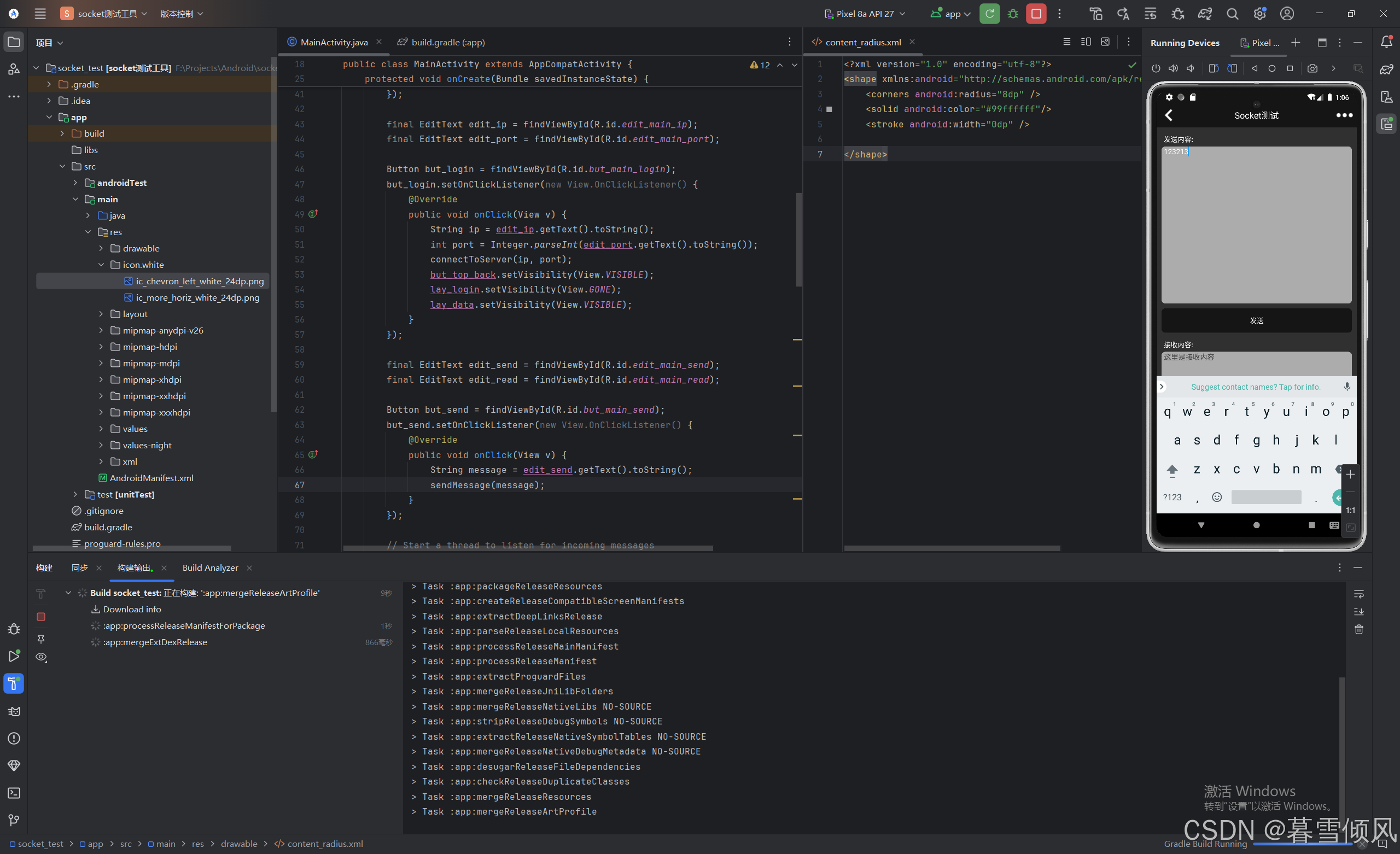
Task: Select ic_more_horiz_white_24dp.png file
Action: point(197,297)
